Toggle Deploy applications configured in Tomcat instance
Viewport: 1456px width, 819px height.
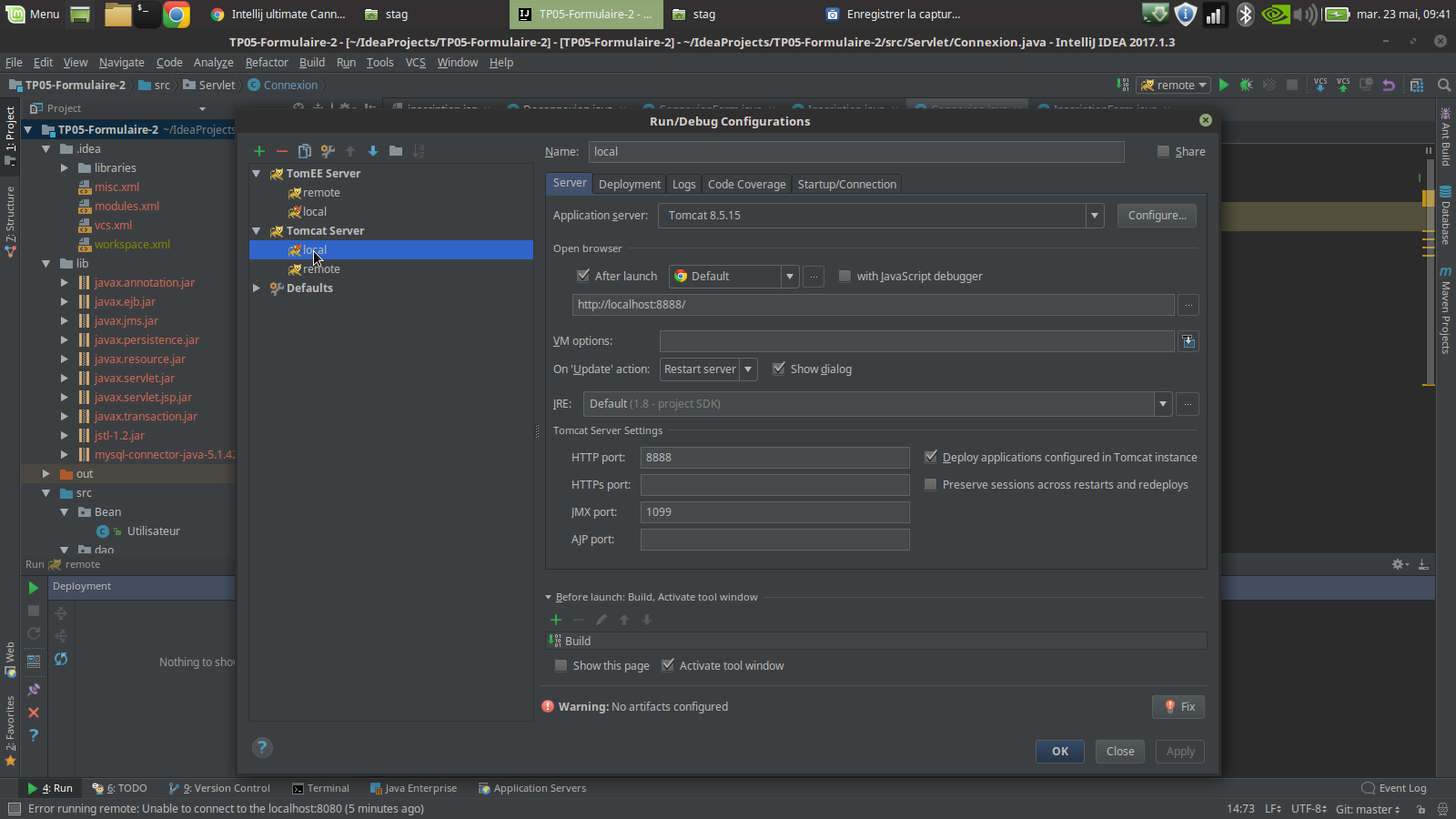[x=931, y=457]
